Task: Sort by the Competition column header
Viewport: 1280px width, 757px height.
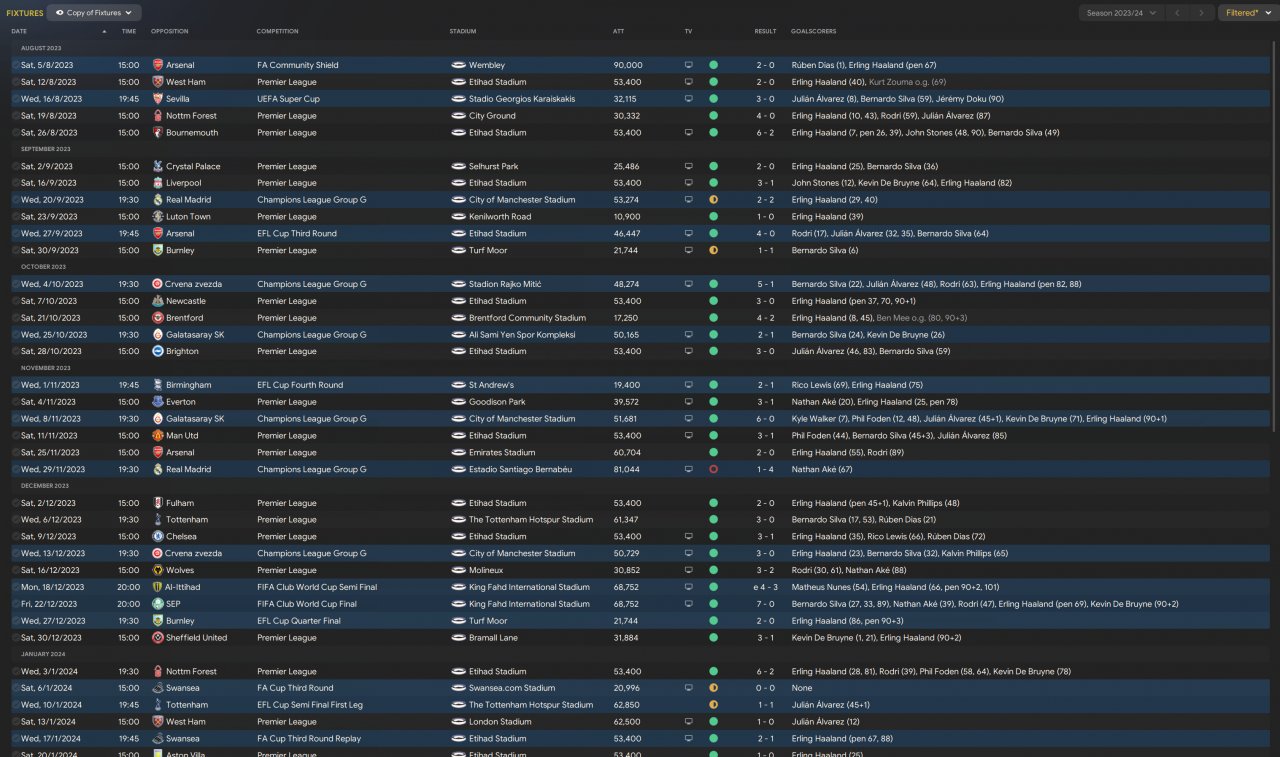Action: [x=278, y=31]
